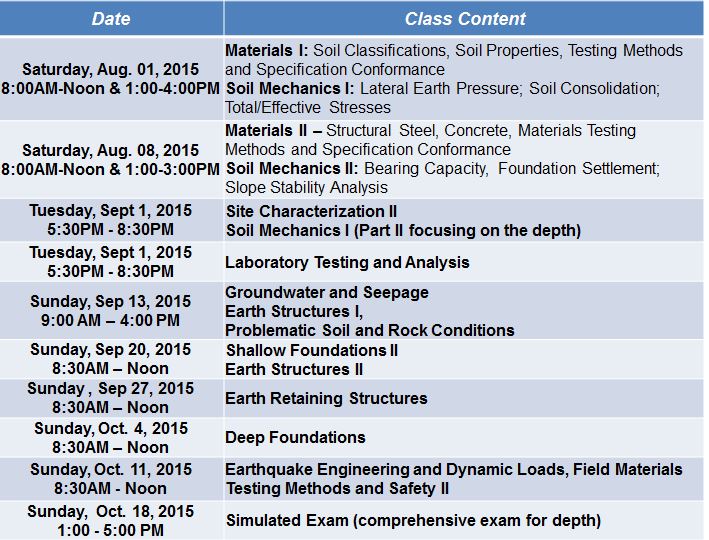
Task: Select the Sunday, Sep 27, 2015 date cell
Action: pos(111,398)
